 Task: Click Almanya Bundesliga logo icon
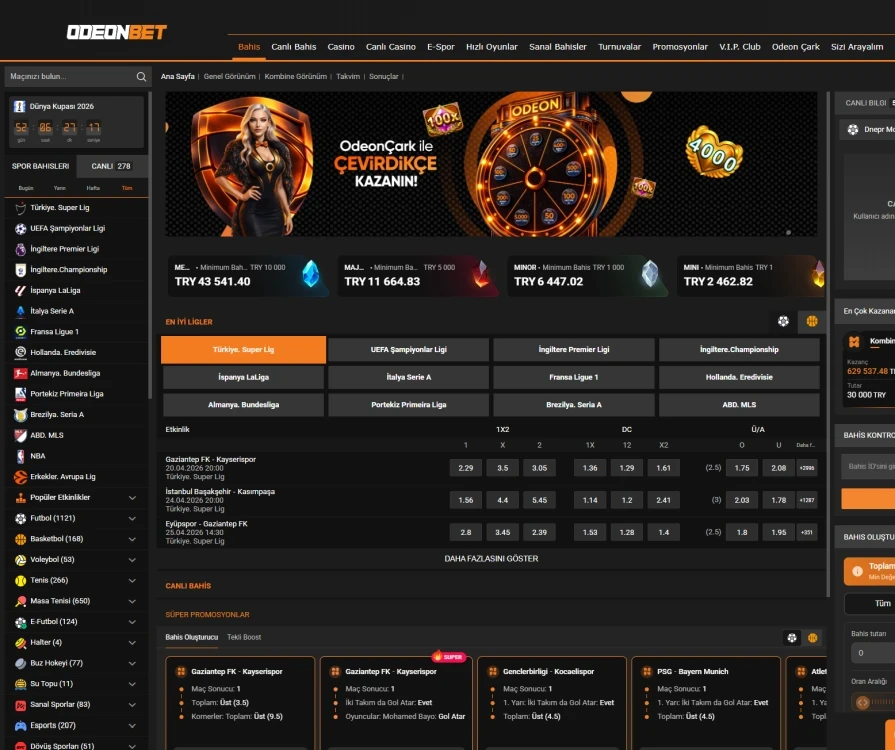[21, 373]
